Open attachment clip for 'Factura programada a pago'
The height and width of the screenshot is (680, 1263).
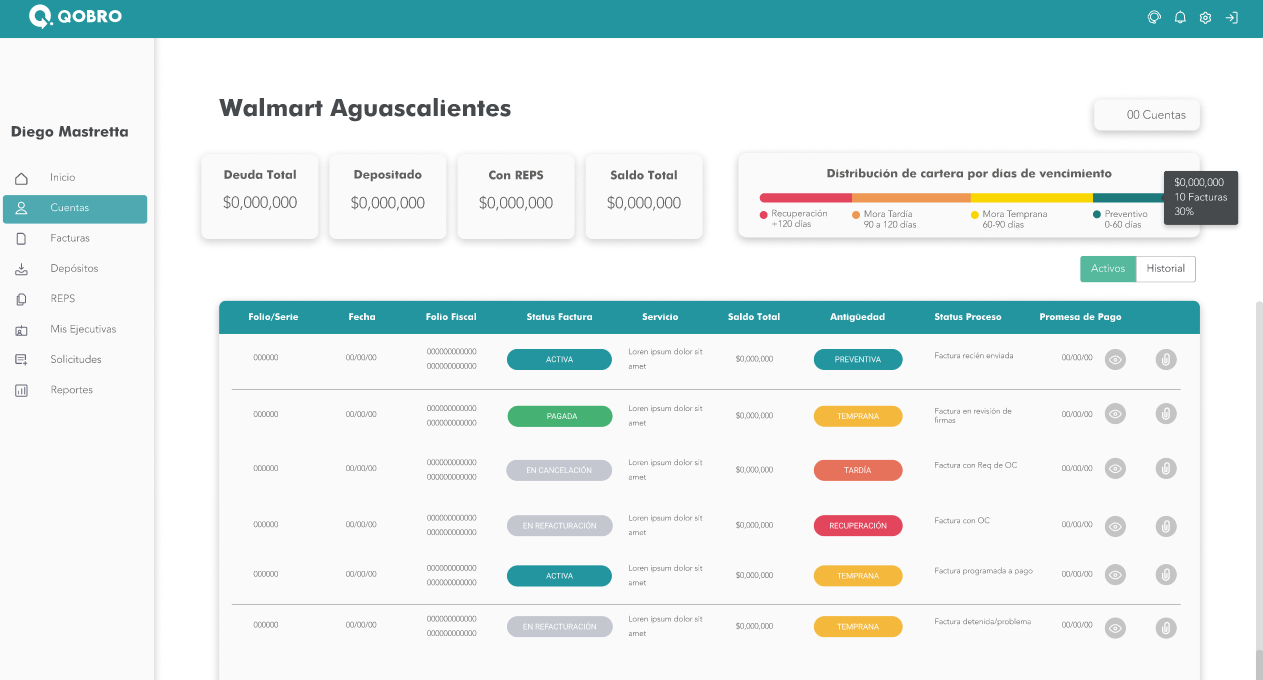pyautogui.click(x=1165, y=574)
